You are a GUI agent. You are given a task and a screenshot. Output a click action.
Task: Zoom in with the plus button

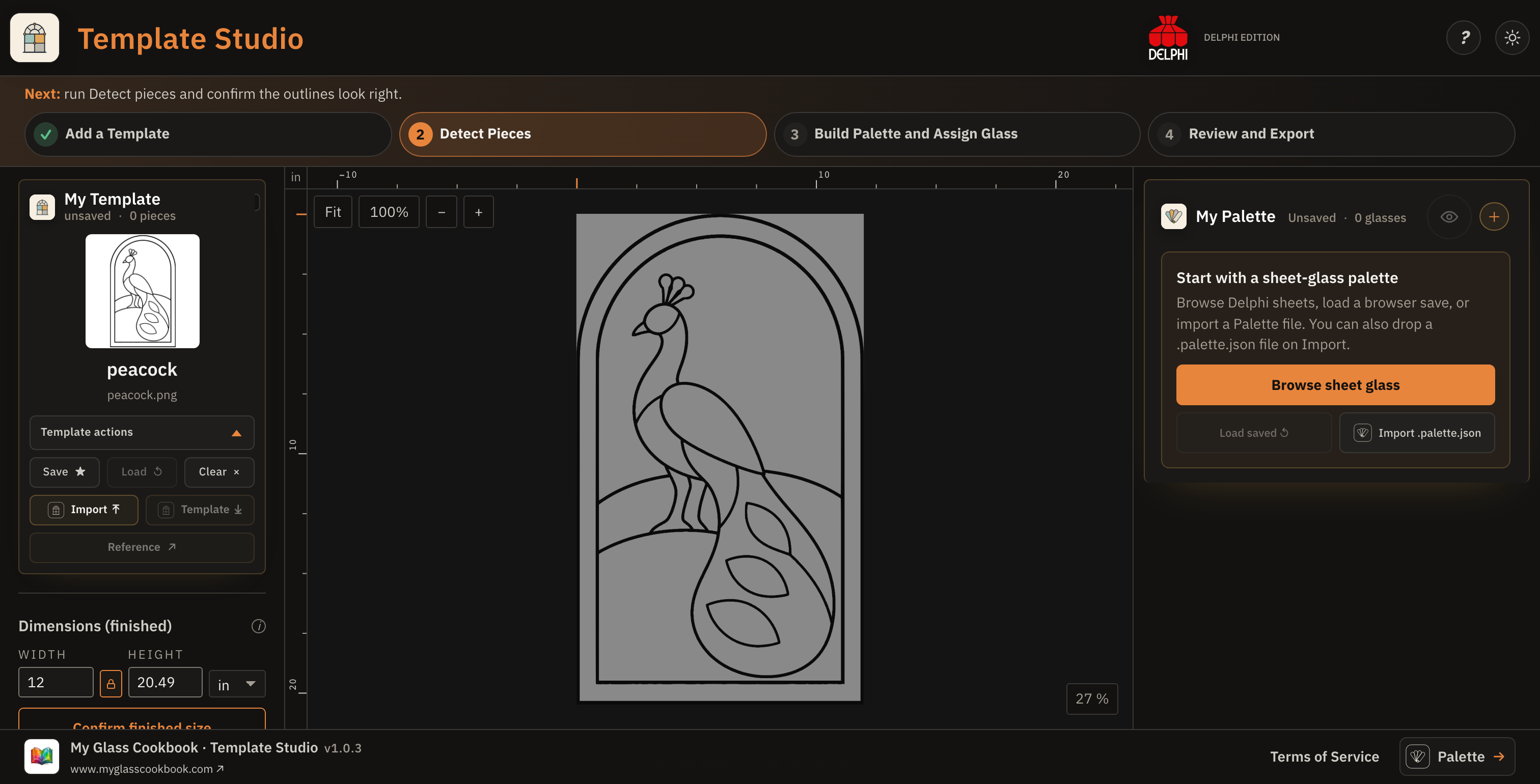478,212
